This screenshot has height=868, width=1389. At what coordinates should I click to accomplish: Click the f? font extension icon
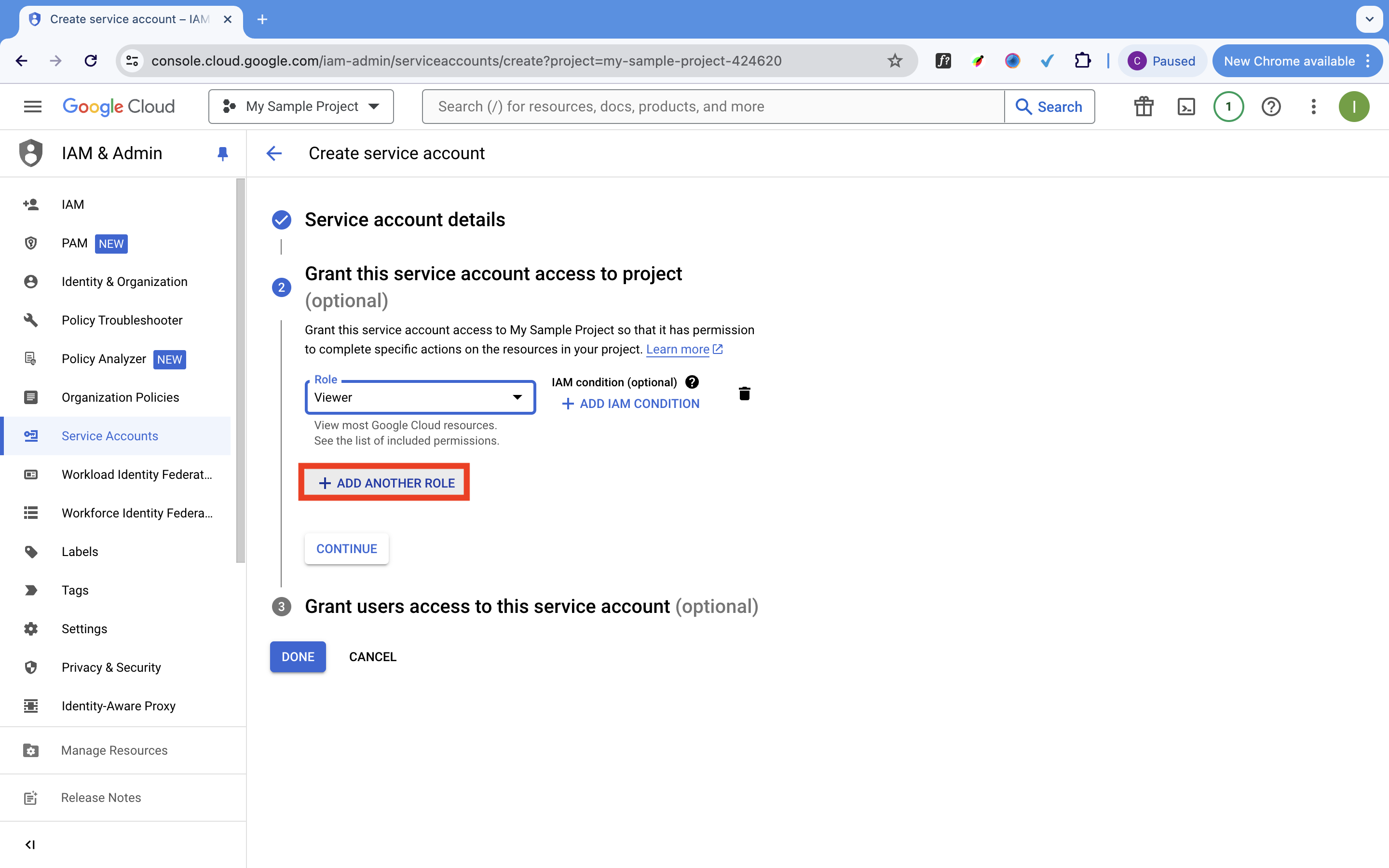(x=943, y=61)
